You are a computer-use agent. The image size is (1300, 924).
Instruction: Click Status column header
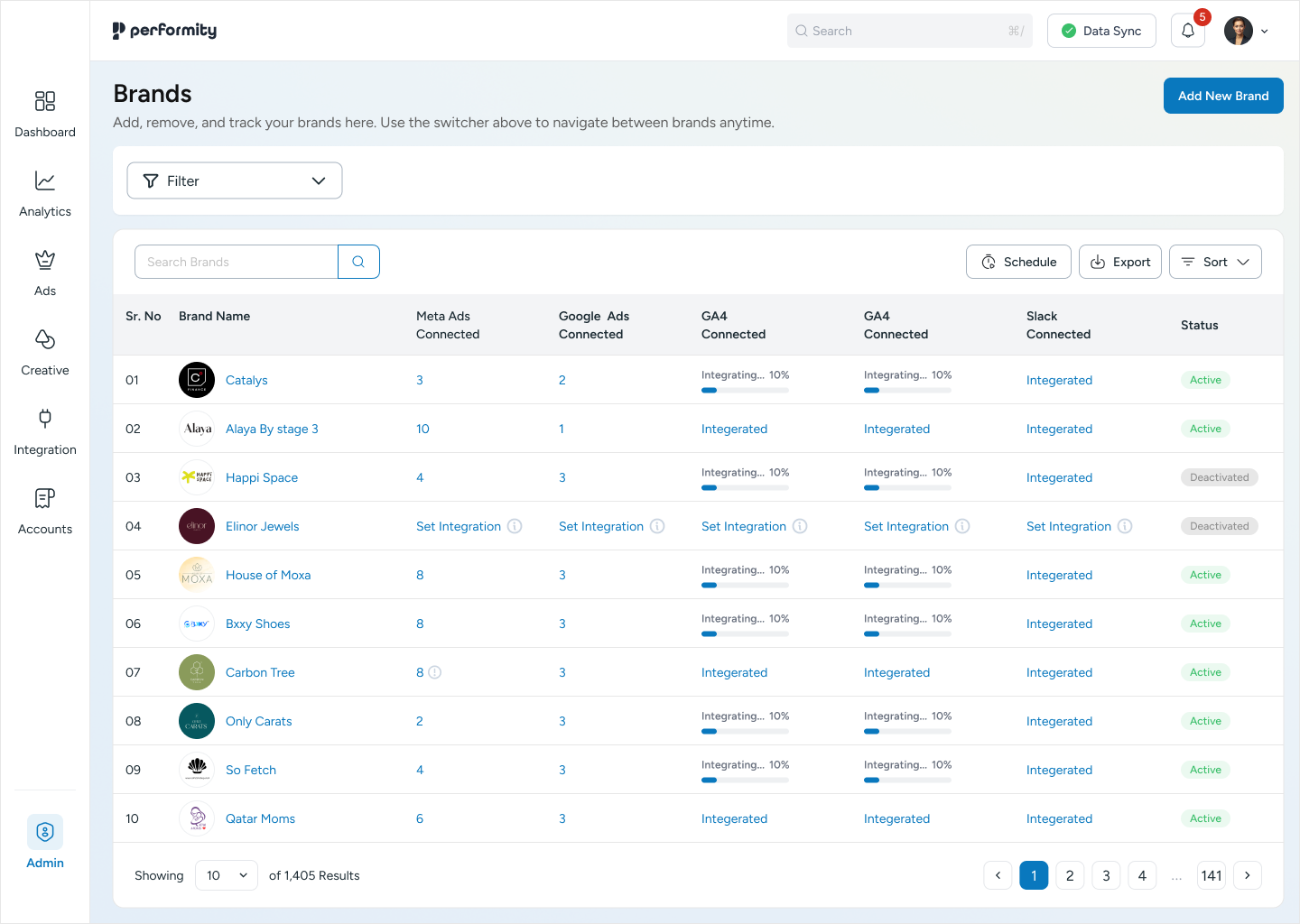1199,325
